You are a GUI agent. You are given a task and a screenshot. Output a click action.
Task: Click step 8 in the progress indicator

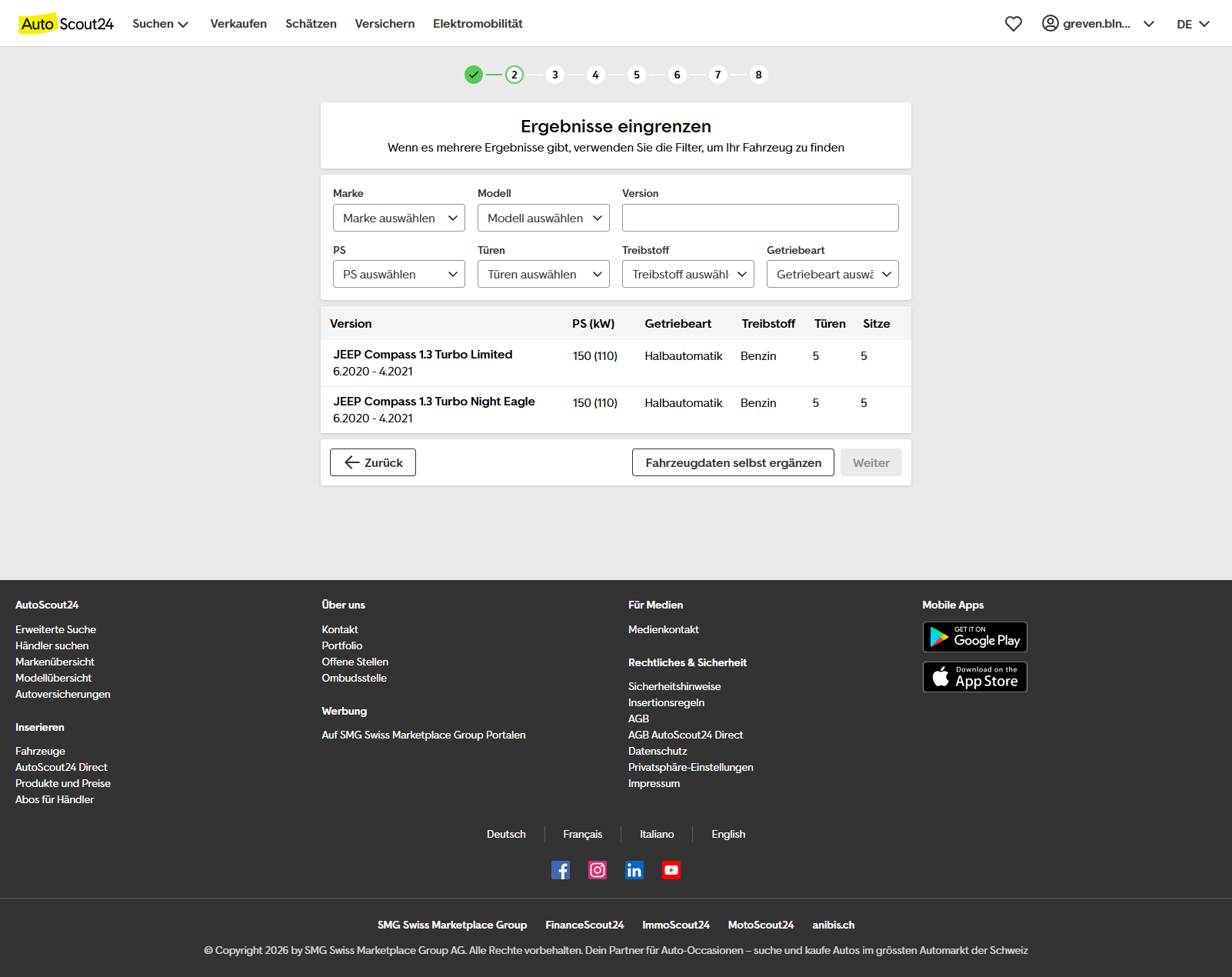(x=759, y=75)
